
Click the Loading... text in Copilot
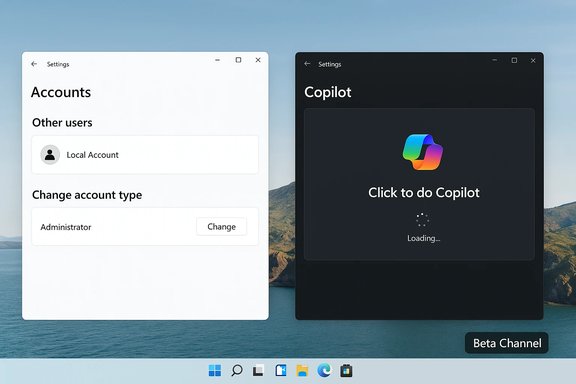click(424, 238)
